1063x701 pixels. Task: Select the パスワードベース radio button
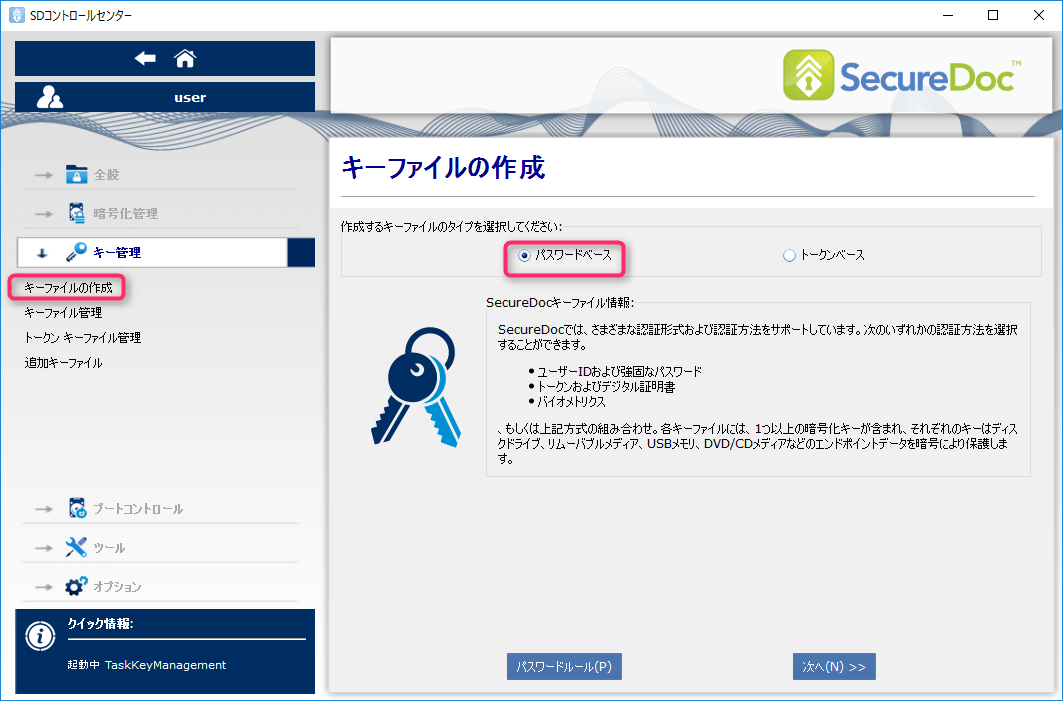524,256
